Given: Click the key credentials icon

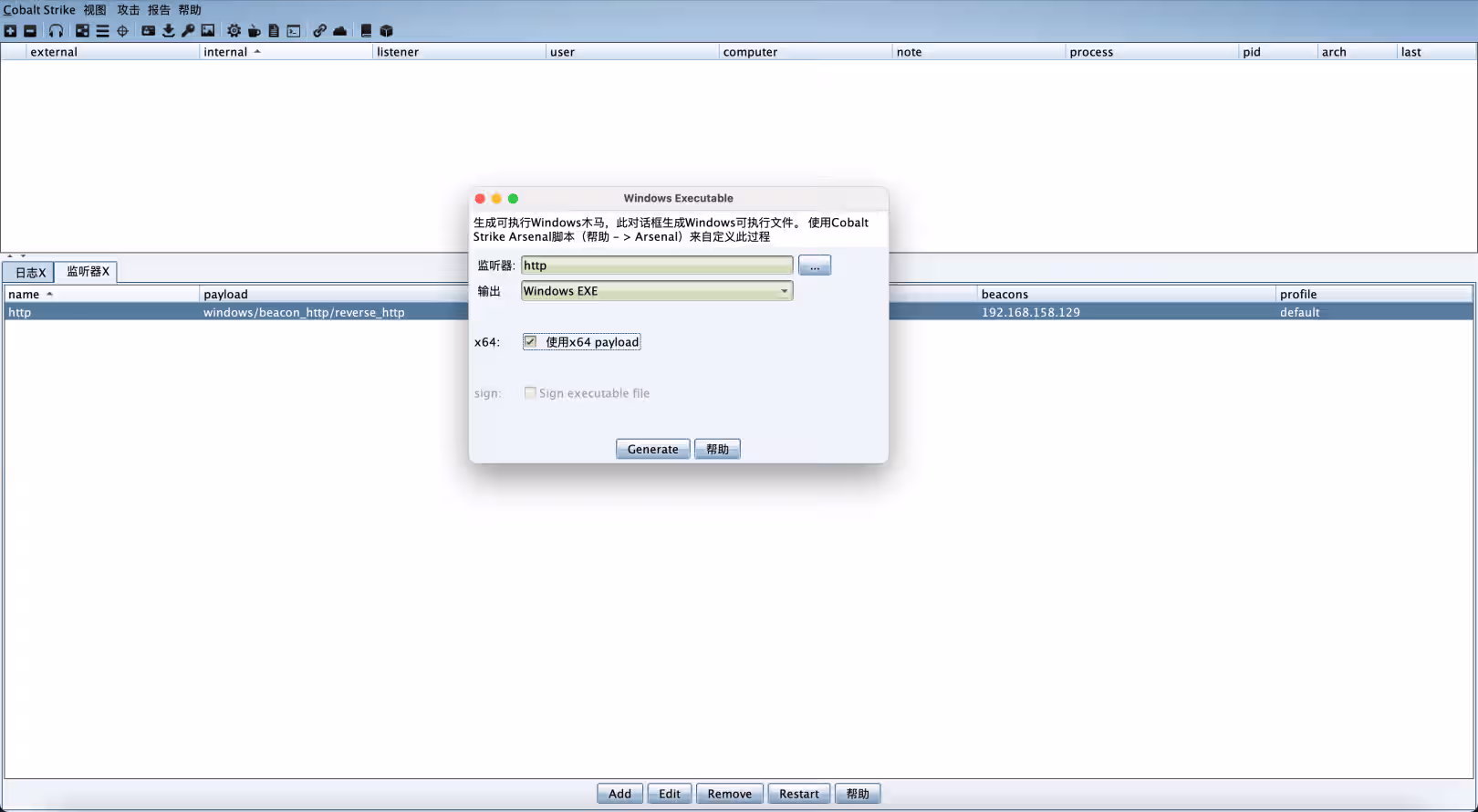Looking at the screenshot, I should [x=188, y=31].
